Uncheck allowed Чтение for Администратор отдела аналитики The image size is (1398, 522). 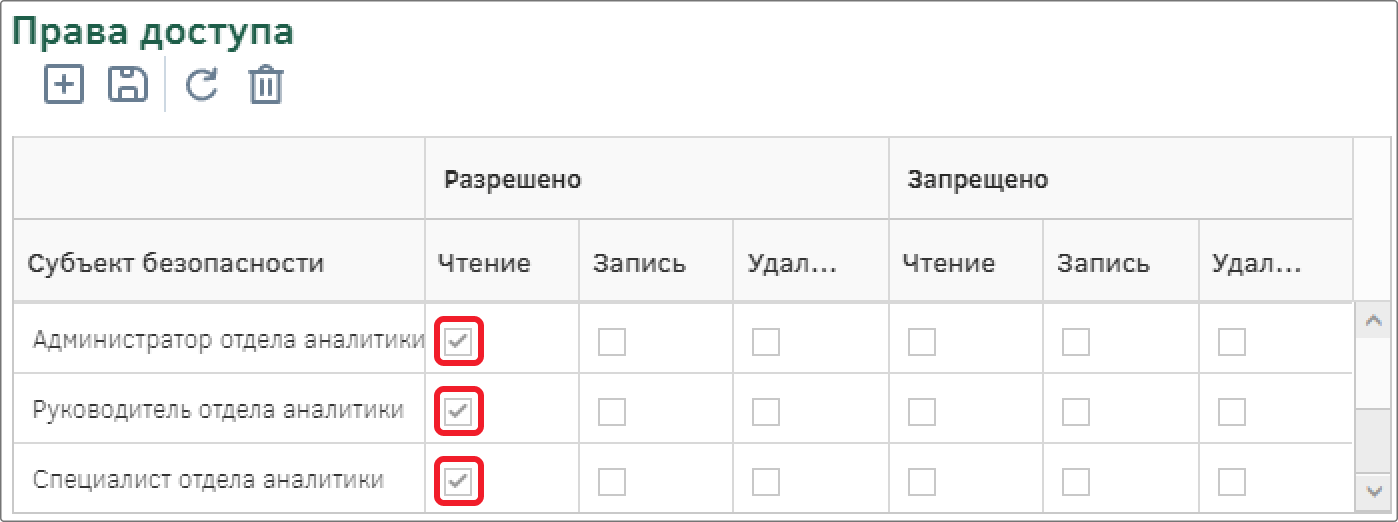coord(458,342)
